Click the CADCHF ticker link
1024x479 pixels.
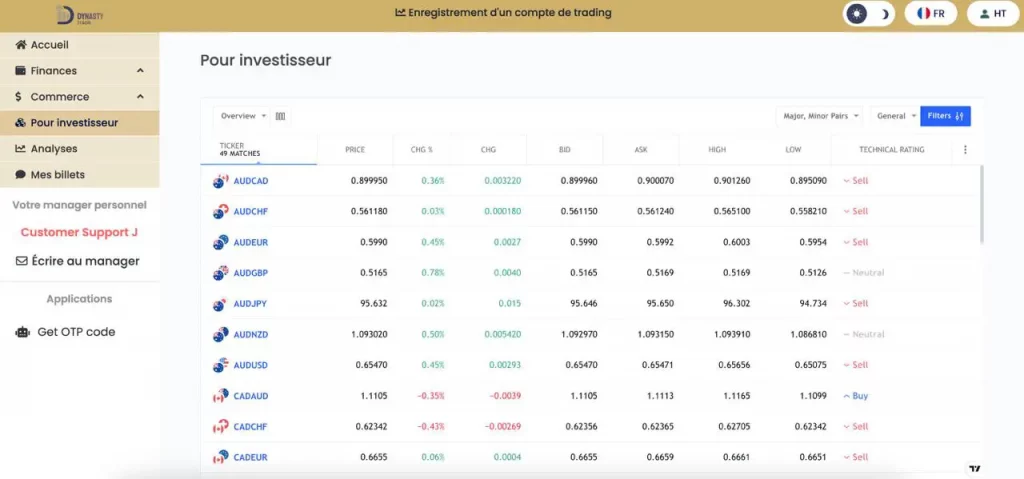pos(251,427)
